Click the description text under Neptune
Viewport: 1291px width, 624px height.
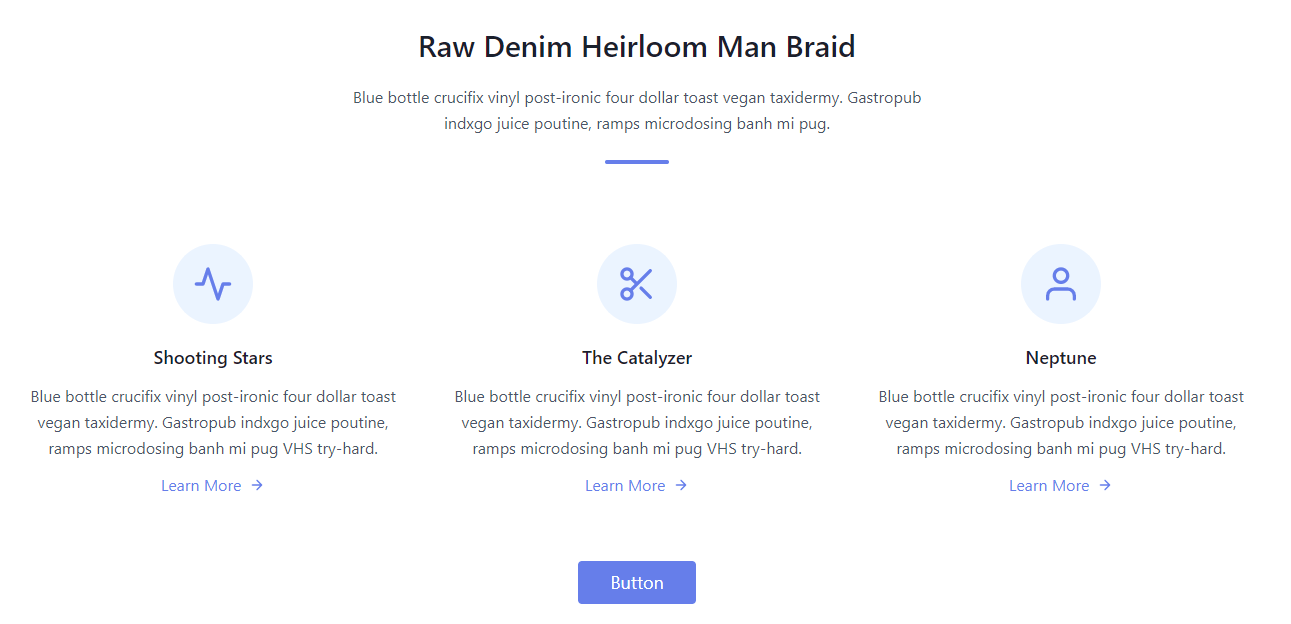pyautogui.click(x=1061, y=423)
